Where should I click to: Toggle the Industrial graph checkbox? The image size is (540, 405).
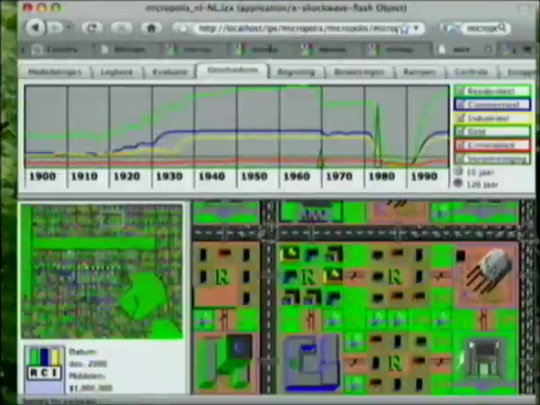coord(460,118)
